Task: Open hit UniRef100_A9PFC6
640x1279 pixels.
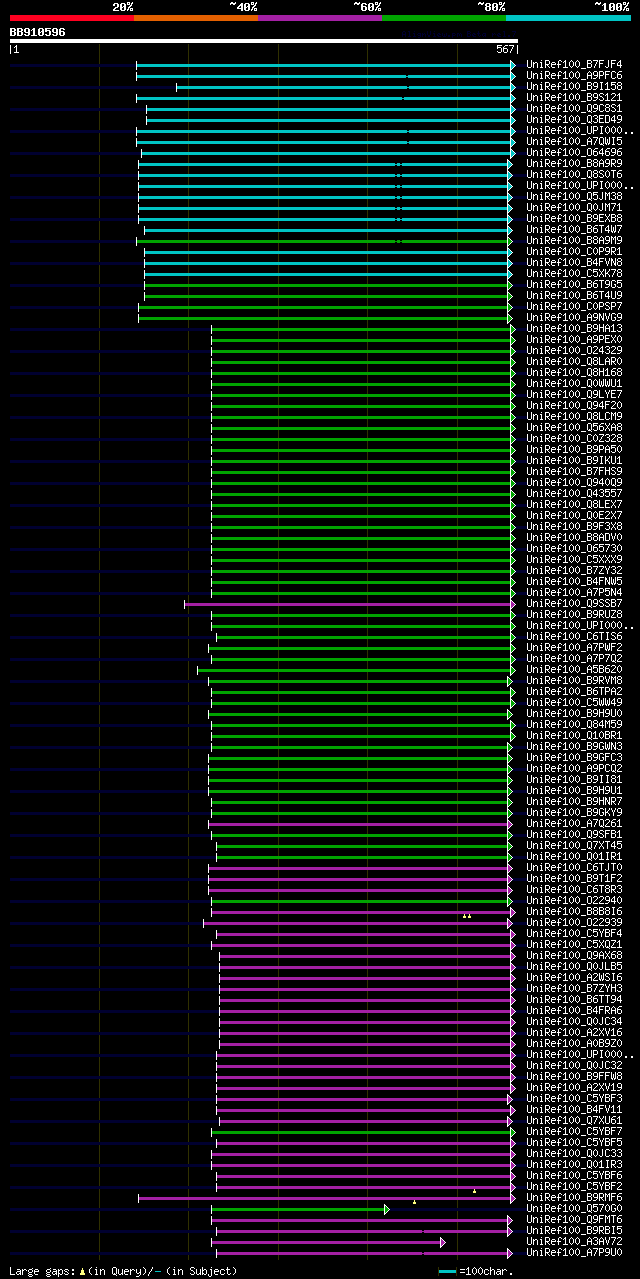Action: [x=574, y=75]
